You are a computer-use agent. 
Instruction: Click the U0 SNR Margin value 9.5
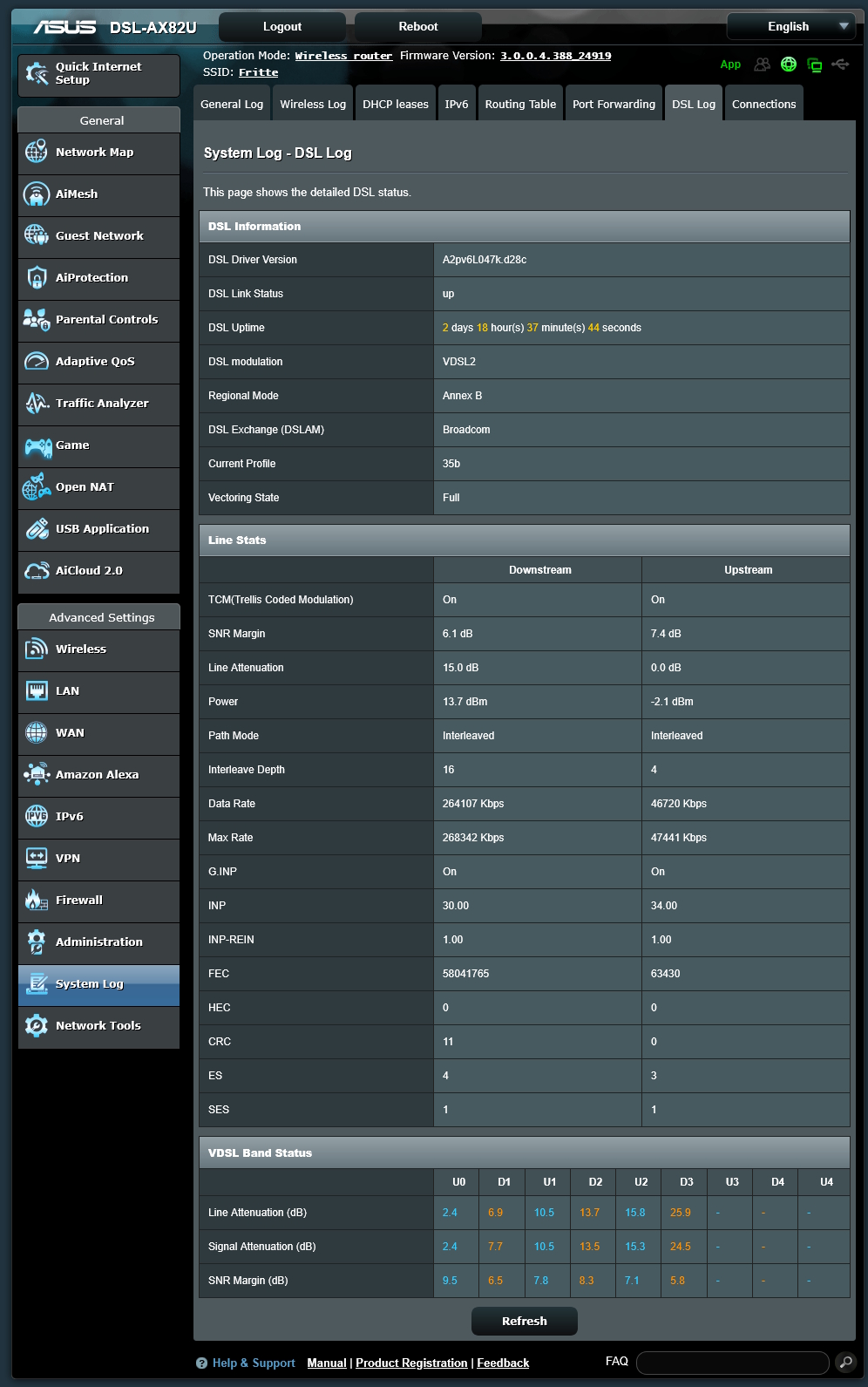tap(450, 1281)
